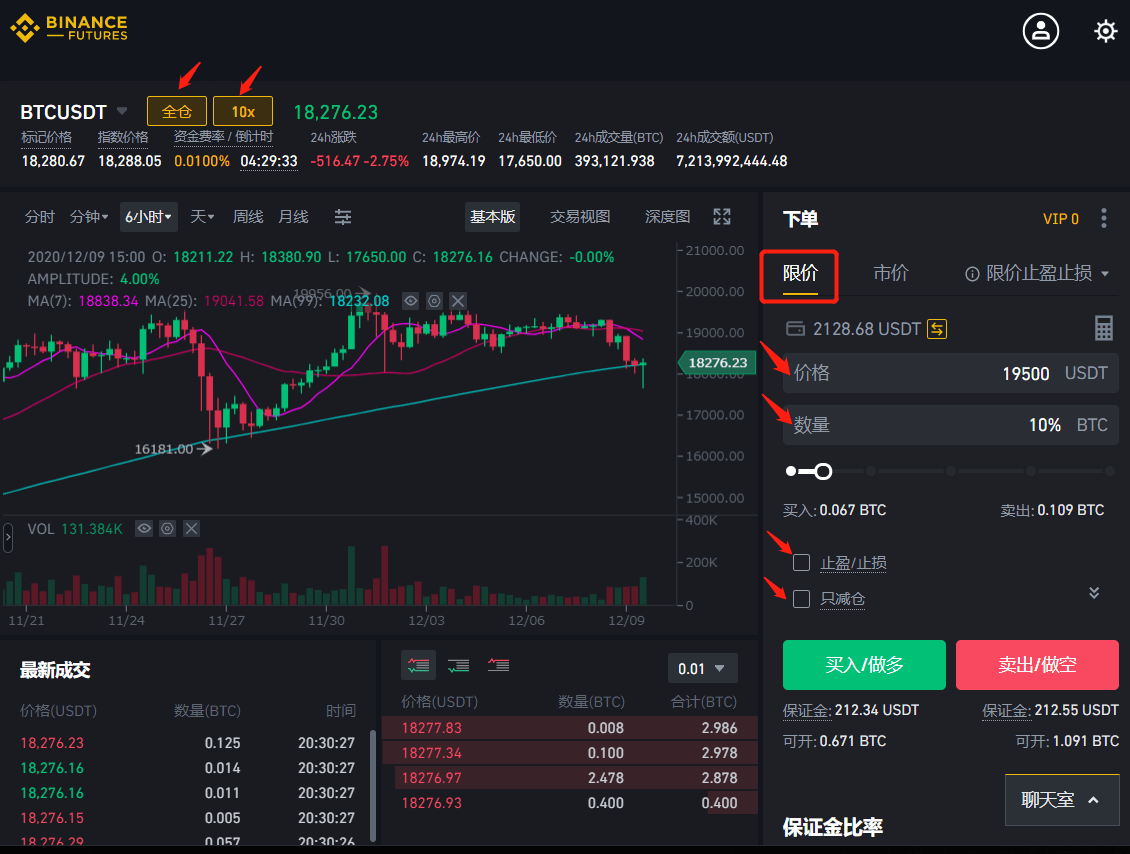Expand chart to fullscreen
Screen dimensions: 1130x854
pos(722,216)
